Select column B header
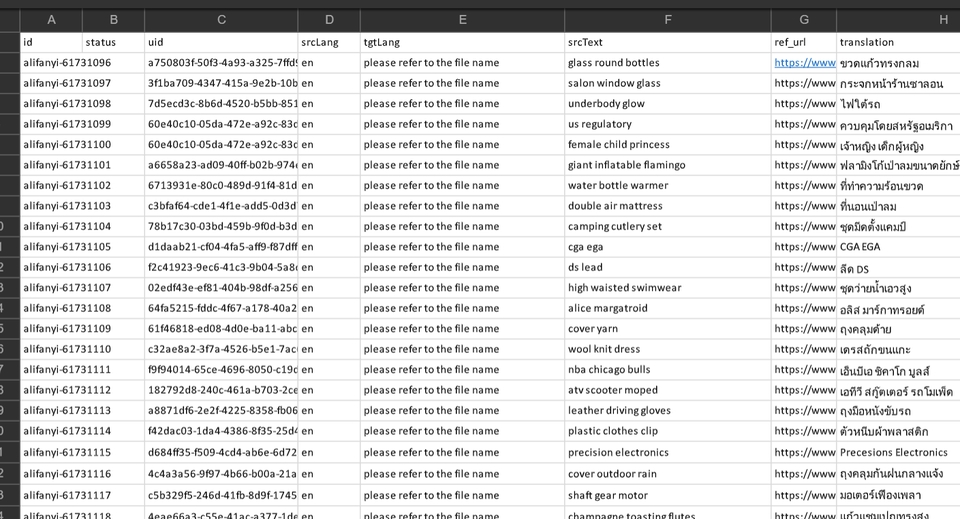Image resolution: width=960 pixels, height=519 pixels. (x=113, y=20)
